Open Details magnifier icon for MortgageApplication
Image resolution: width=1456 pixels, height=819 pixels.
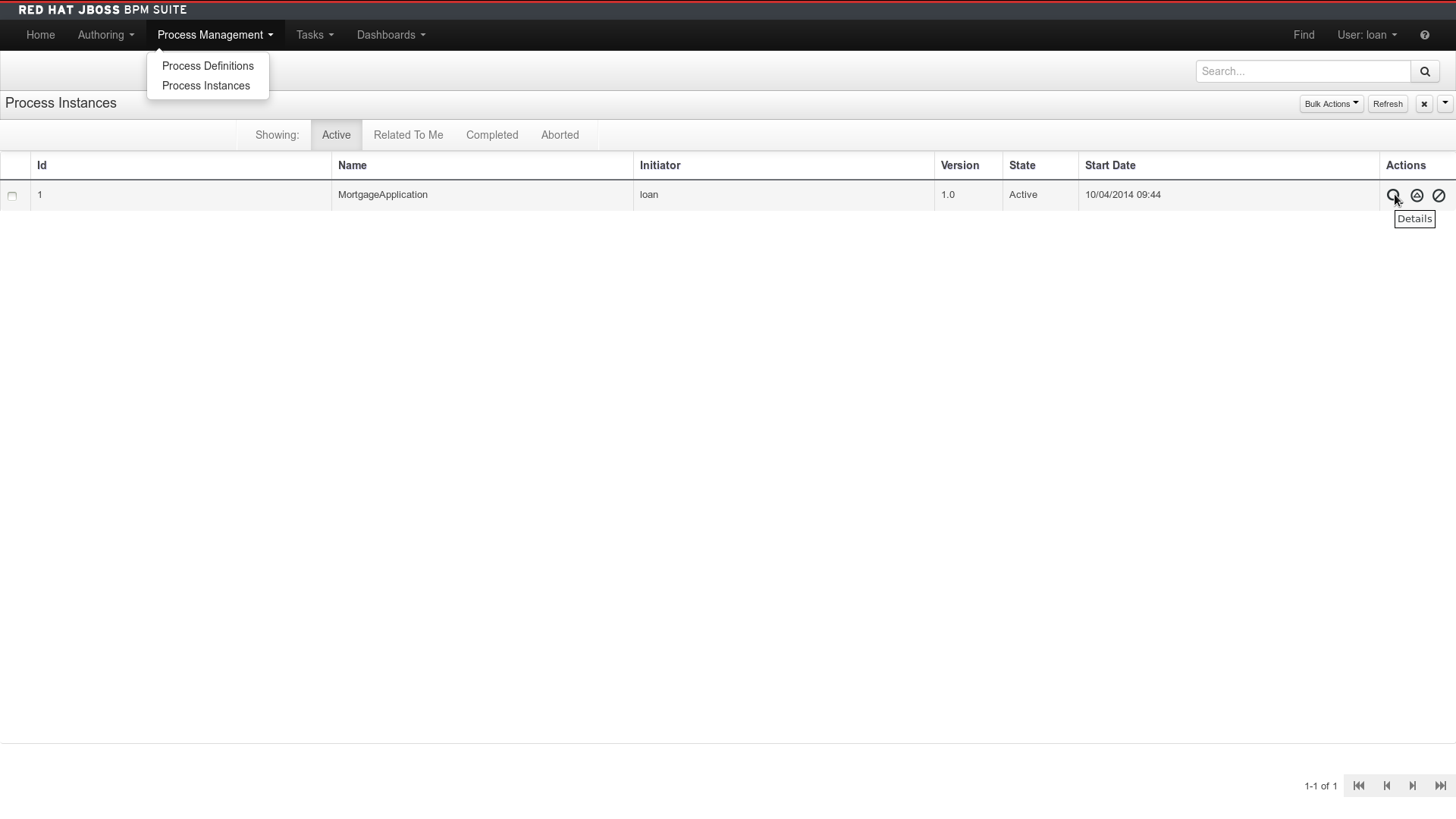pyautogui.click(x=1393, y=196)
